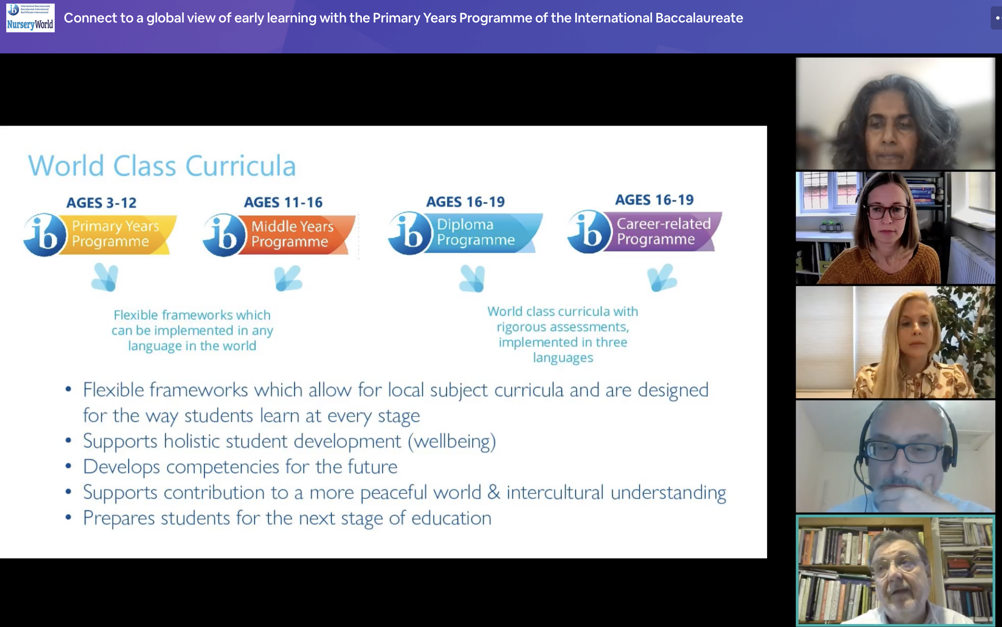Select the Primary Years Programme logo

(x=100, y=234)
